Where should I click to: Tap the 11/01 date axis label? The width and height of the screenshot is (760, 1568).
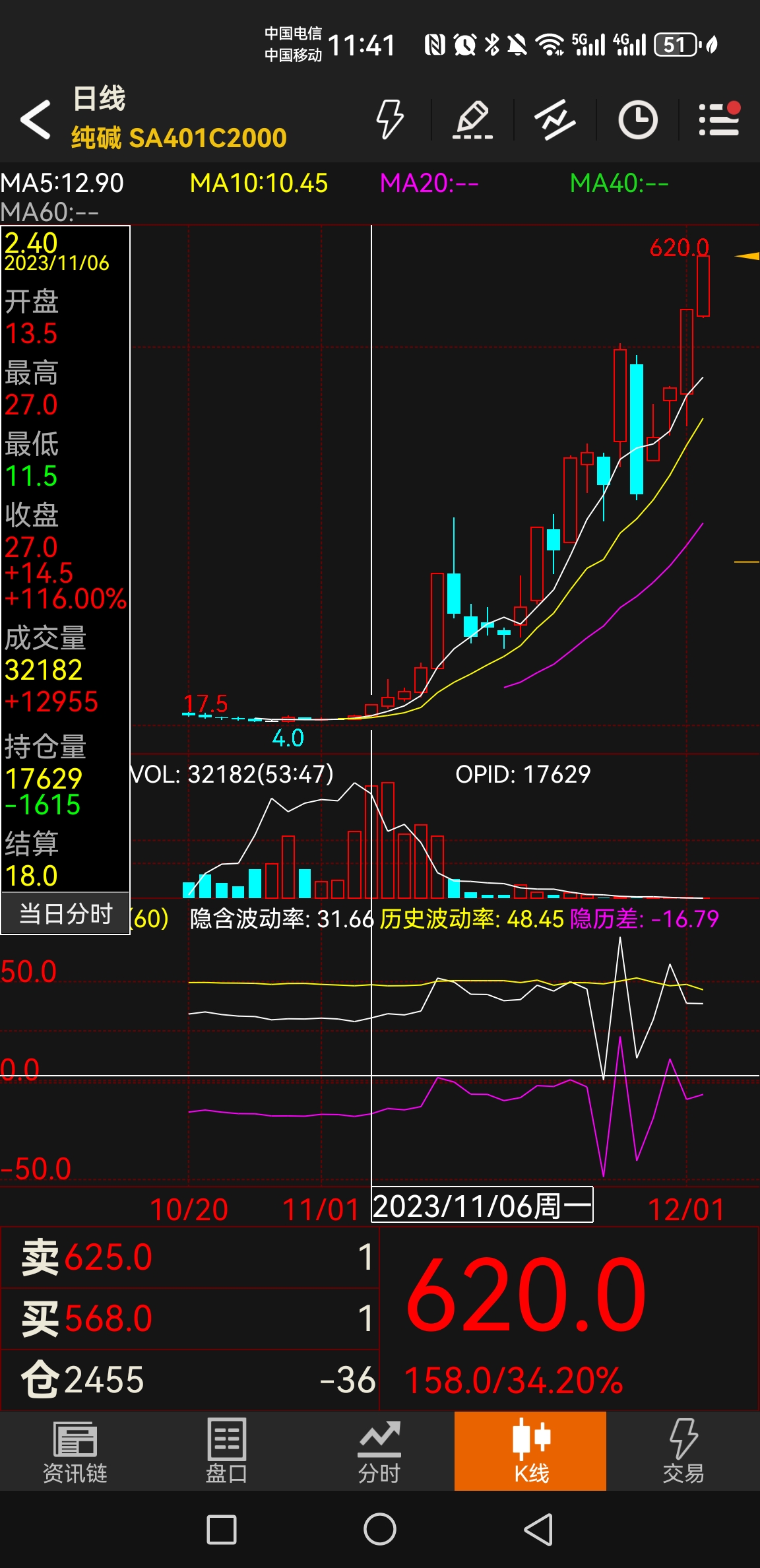tap(321, 1210)
